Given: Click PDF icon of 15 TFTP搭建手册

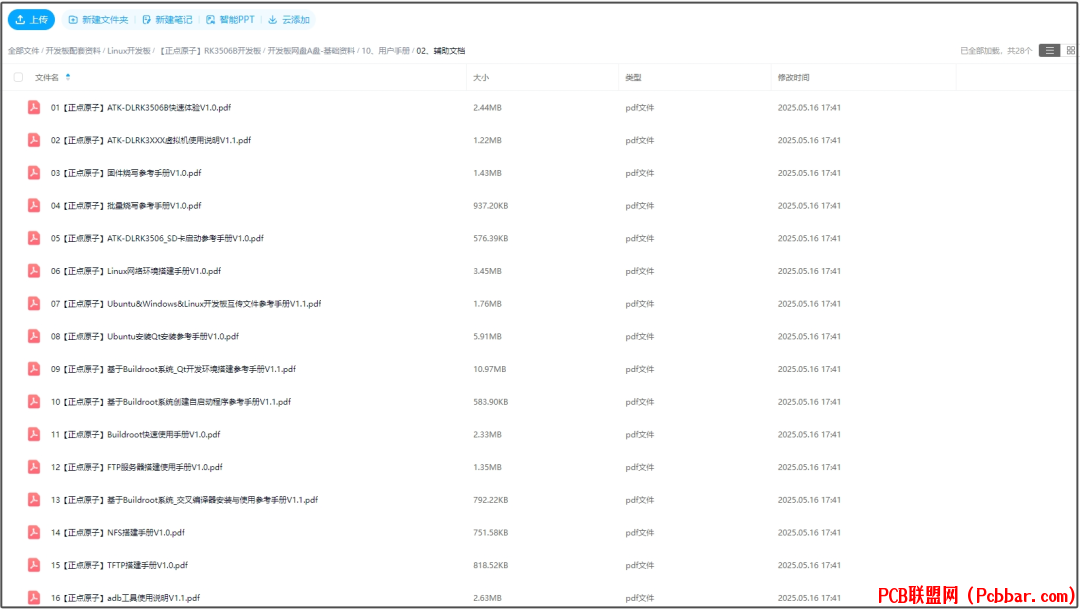Looking at the screenshot, I should point(34,565).
